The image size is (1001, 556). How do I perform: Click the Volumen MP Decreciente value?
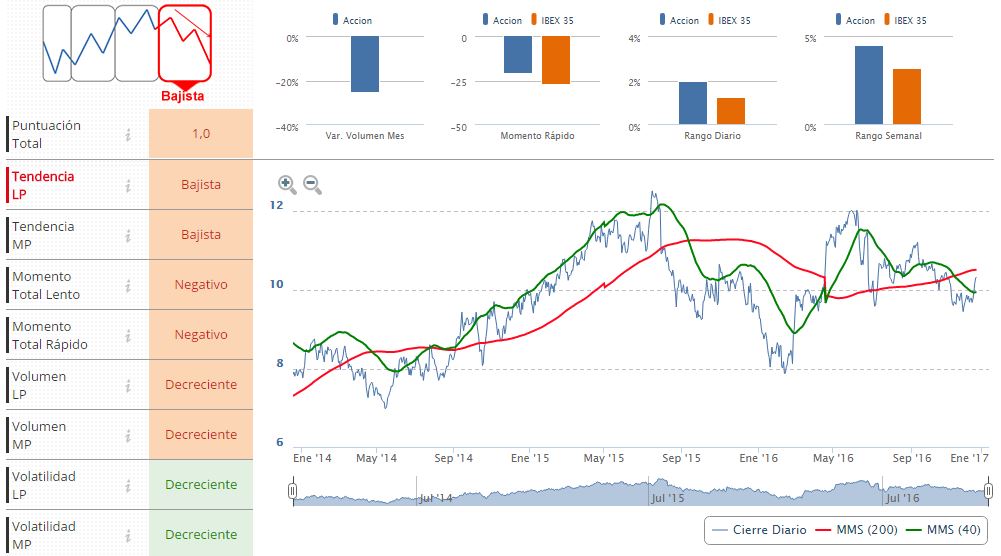point(201,435)
